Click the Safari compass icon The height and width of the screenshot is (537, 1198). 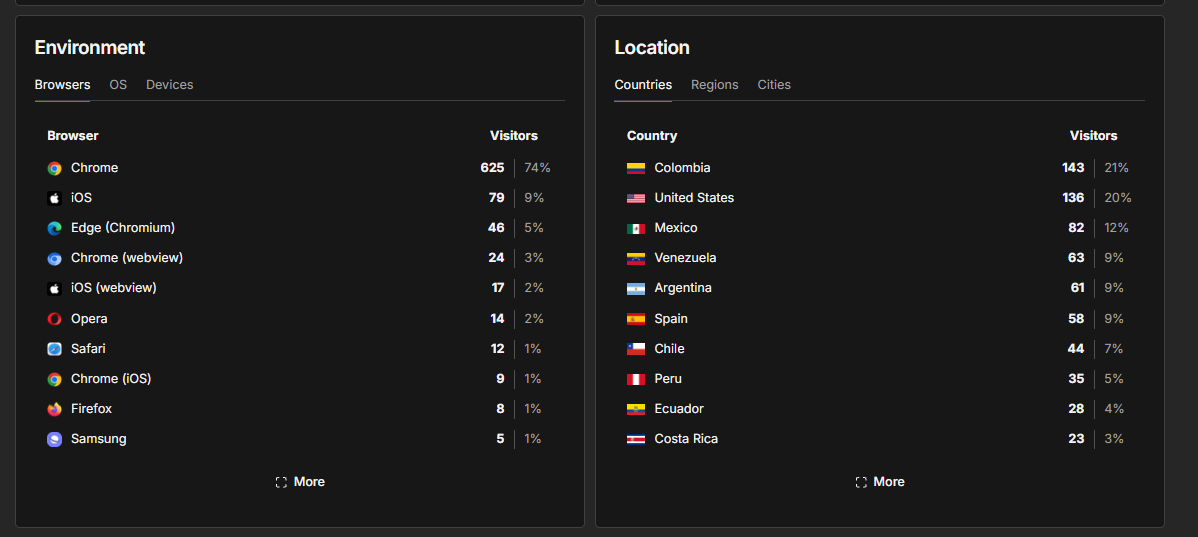coord(54,349)
